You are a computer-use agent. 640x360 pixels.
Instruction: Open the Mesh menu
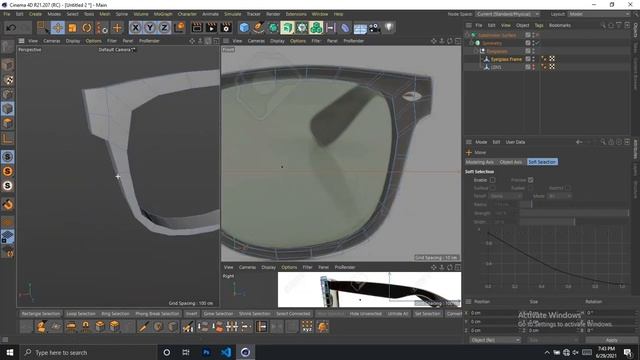105,14
